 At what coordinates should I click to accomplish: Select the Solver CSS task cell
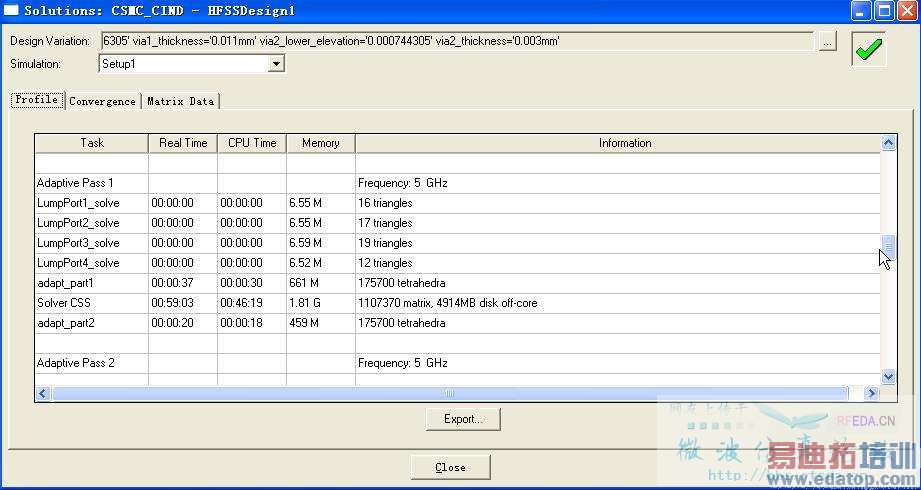pos(92,303)
